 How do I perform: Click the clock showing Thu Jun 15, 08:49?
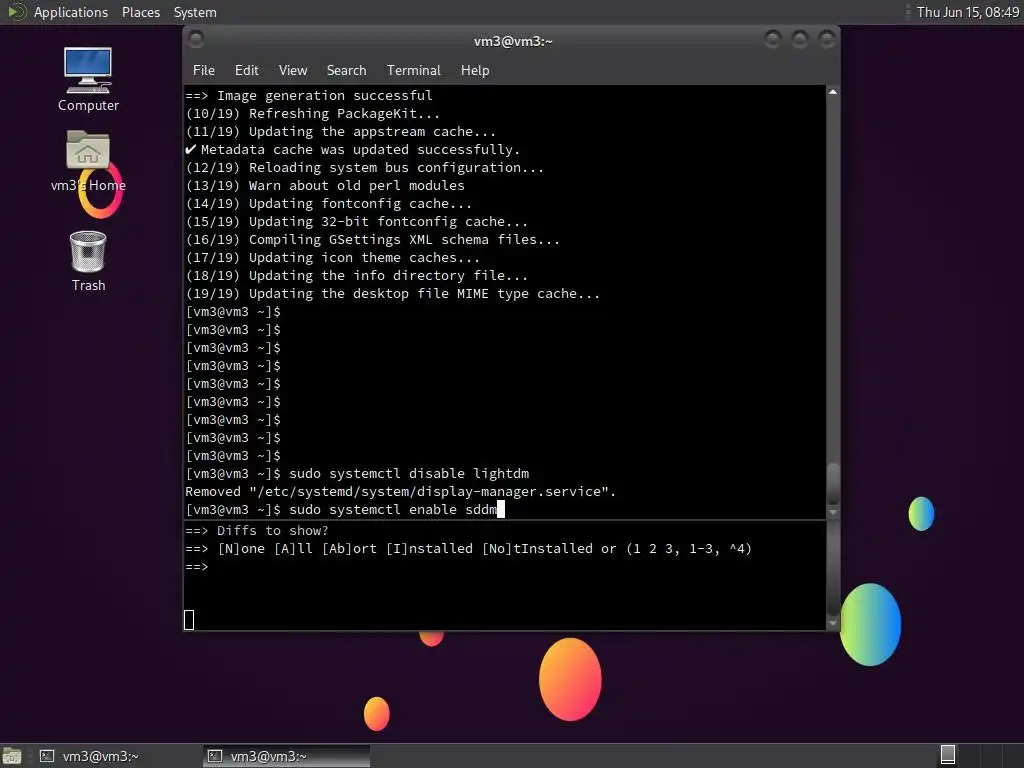967,12
